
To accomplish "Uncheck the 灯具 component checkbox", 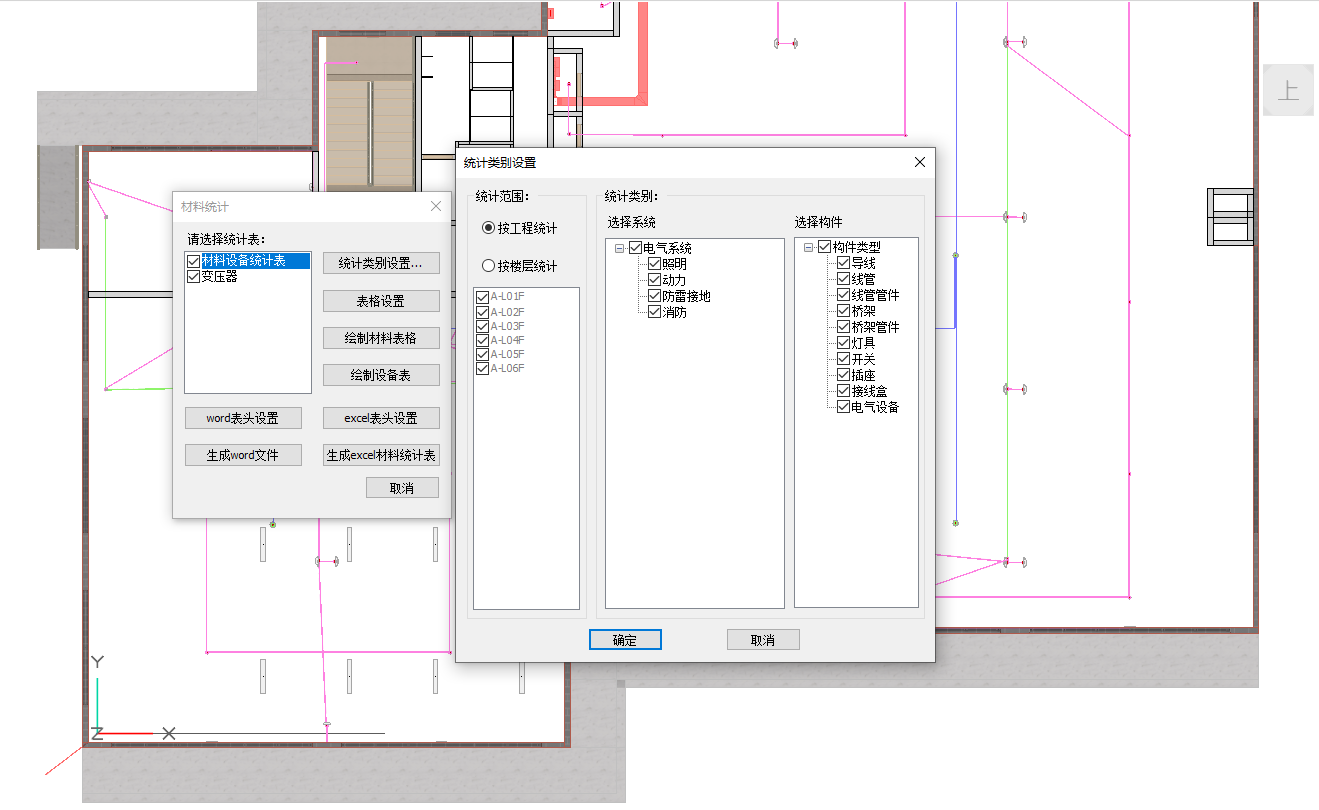I will 843,343.
